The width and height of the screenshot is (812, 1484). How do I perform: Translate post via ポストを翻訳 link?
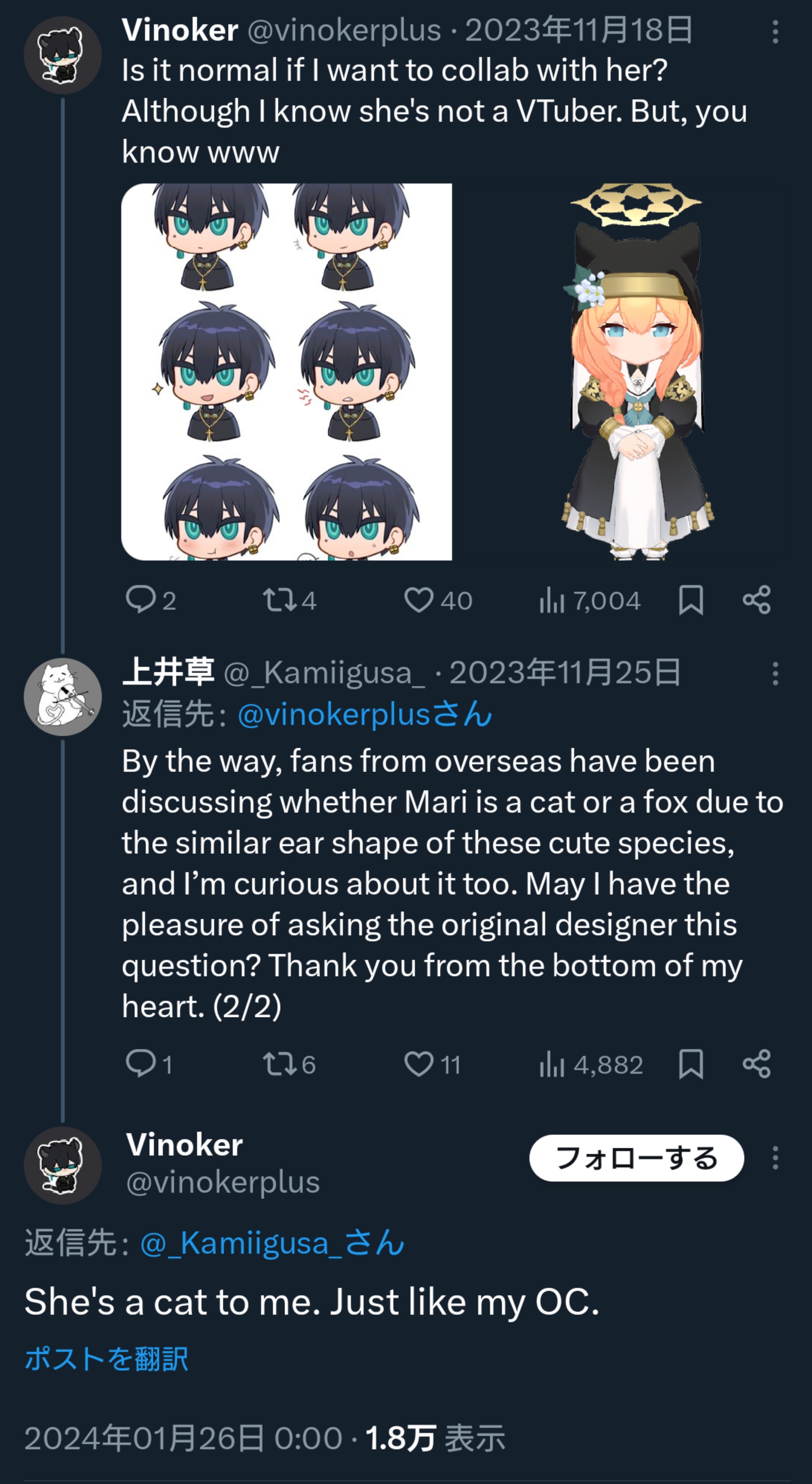(107, 1359)
